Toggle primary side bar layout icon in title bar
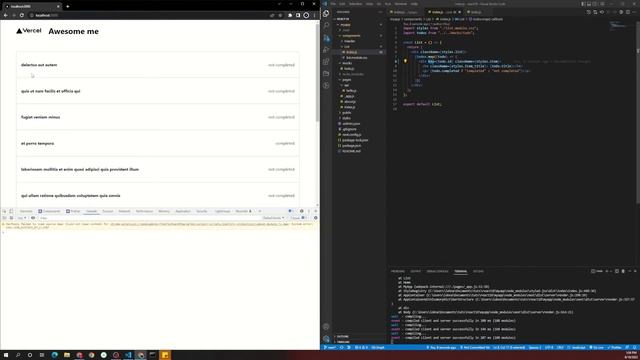640x360 pixels. point(583,4)
